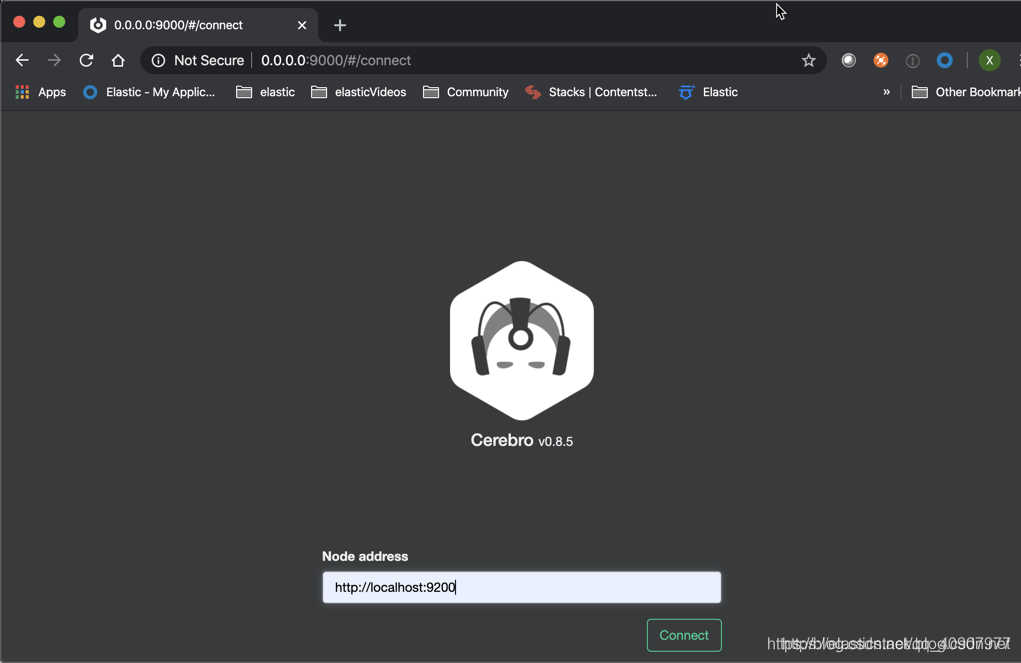This screenshot has width=1021, height=663.
Task: Reload the page with the refresh icon
Action: (86, 61)
